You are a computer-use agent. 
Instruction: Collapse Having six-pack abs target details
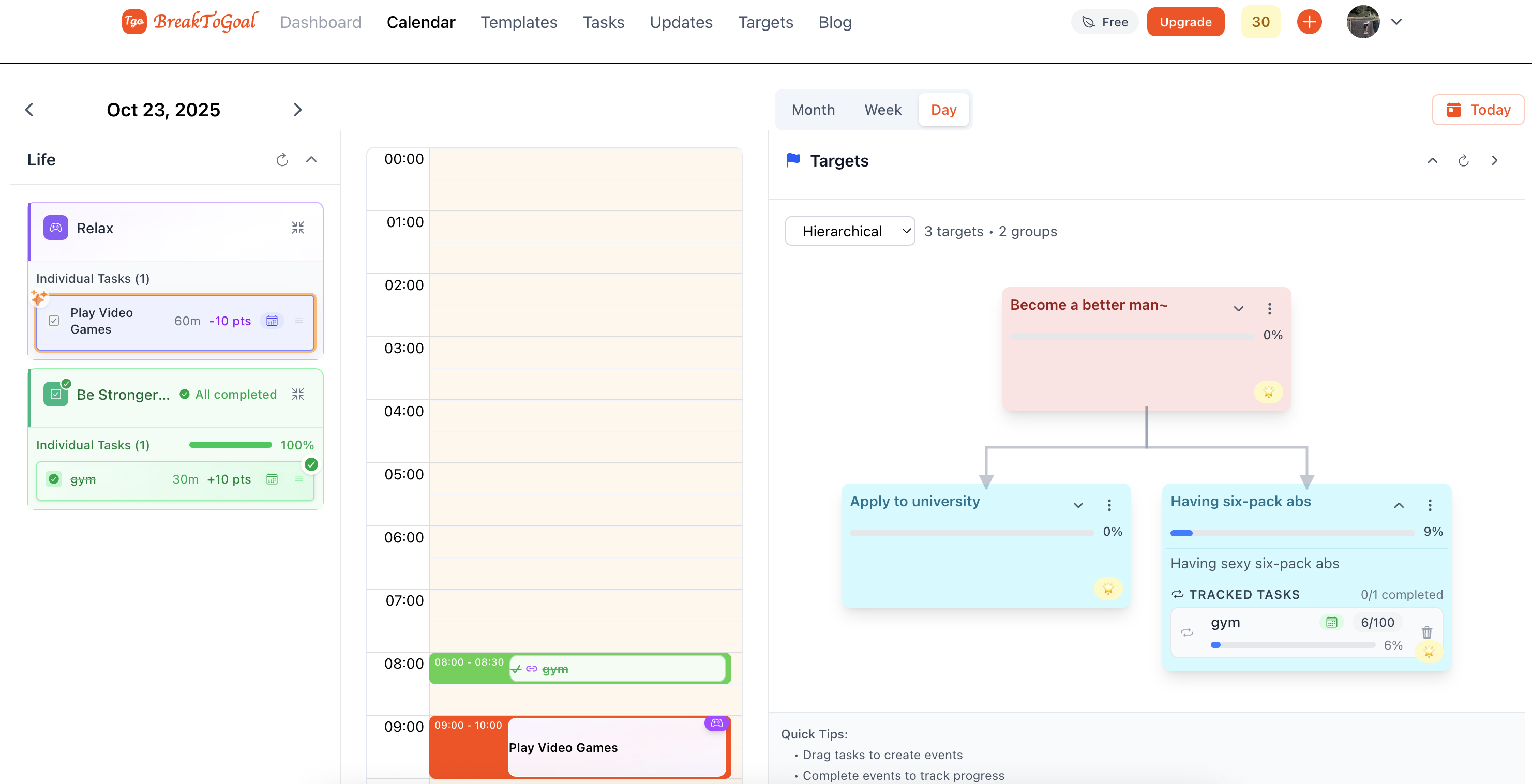(1399, 506)
